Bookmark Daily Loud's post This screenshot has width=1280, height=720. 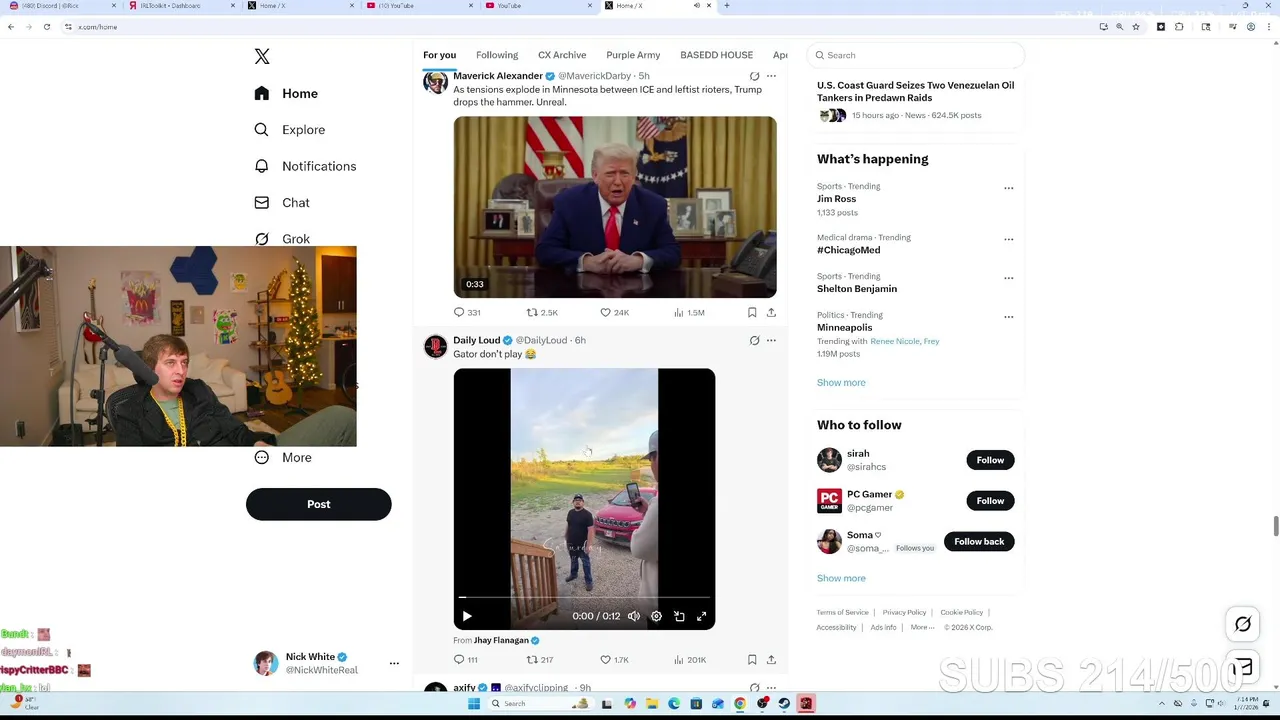click(x=752, y=660)
